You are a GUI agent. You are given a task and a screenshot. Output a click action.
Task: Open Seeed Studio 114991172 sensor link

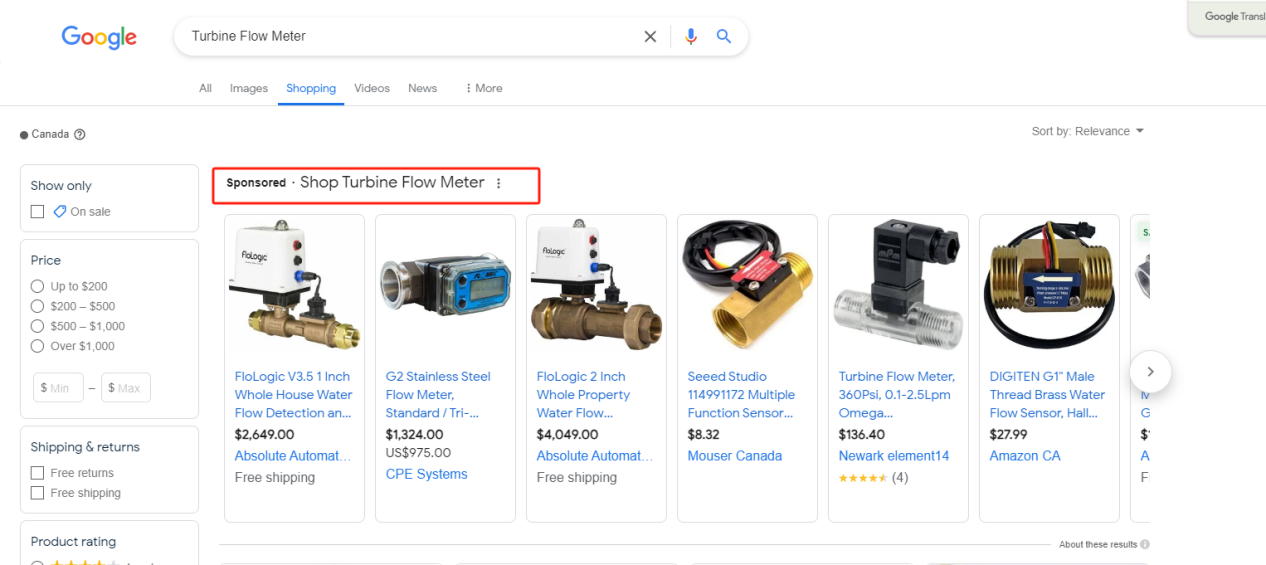741,395
